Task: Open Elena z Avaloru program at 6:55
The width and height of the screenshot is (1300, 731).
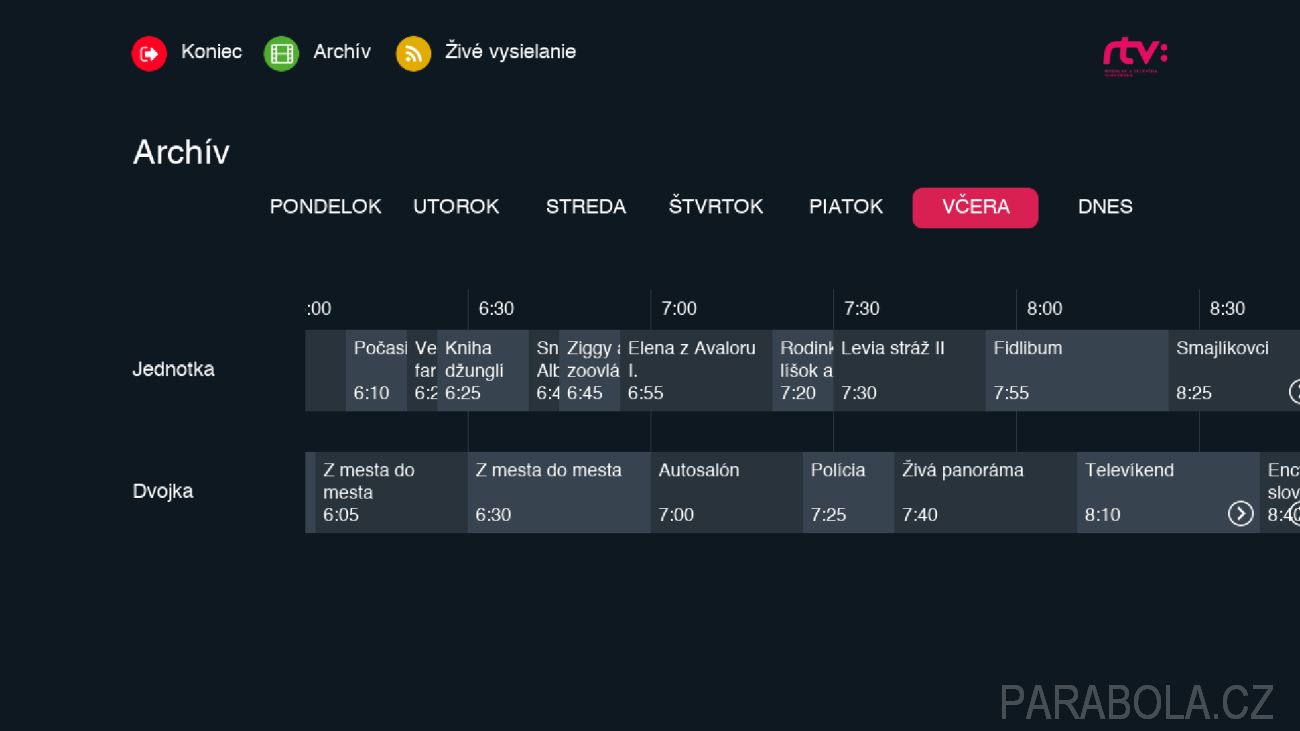Action: (x=696, y=370)
